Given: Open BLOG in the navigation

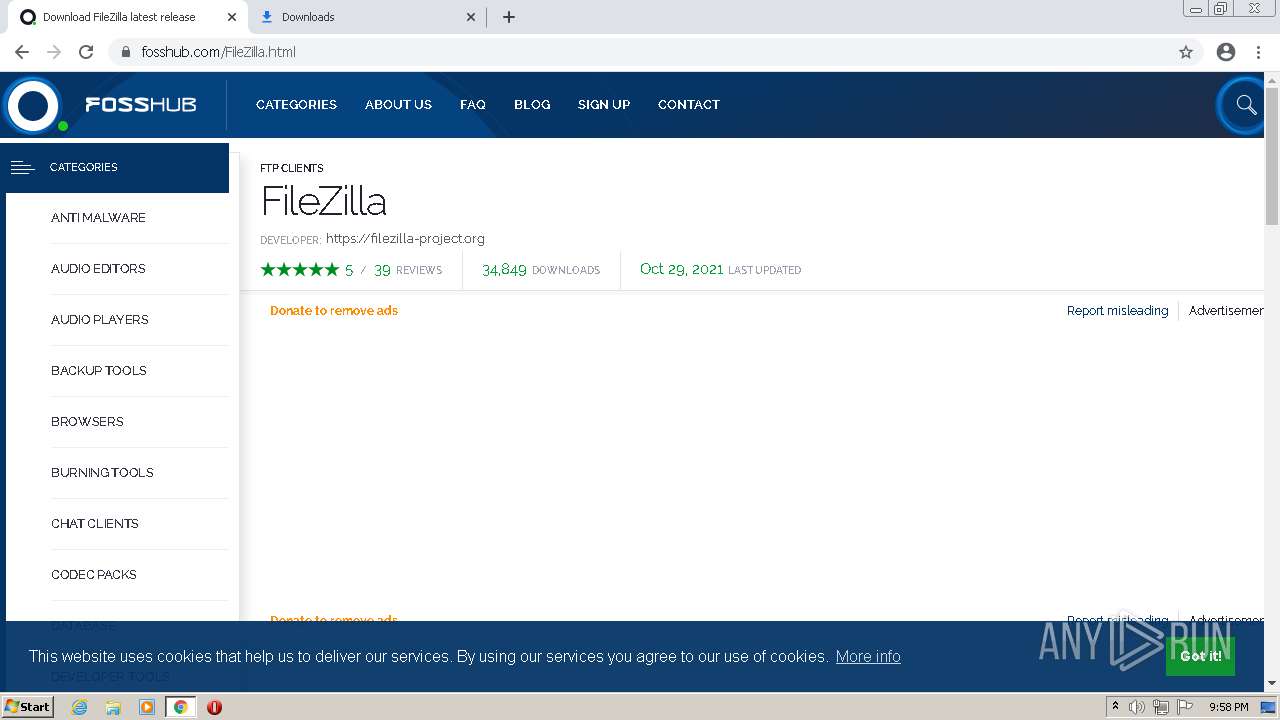Looking at the screenshot, I should click(532, 105).
